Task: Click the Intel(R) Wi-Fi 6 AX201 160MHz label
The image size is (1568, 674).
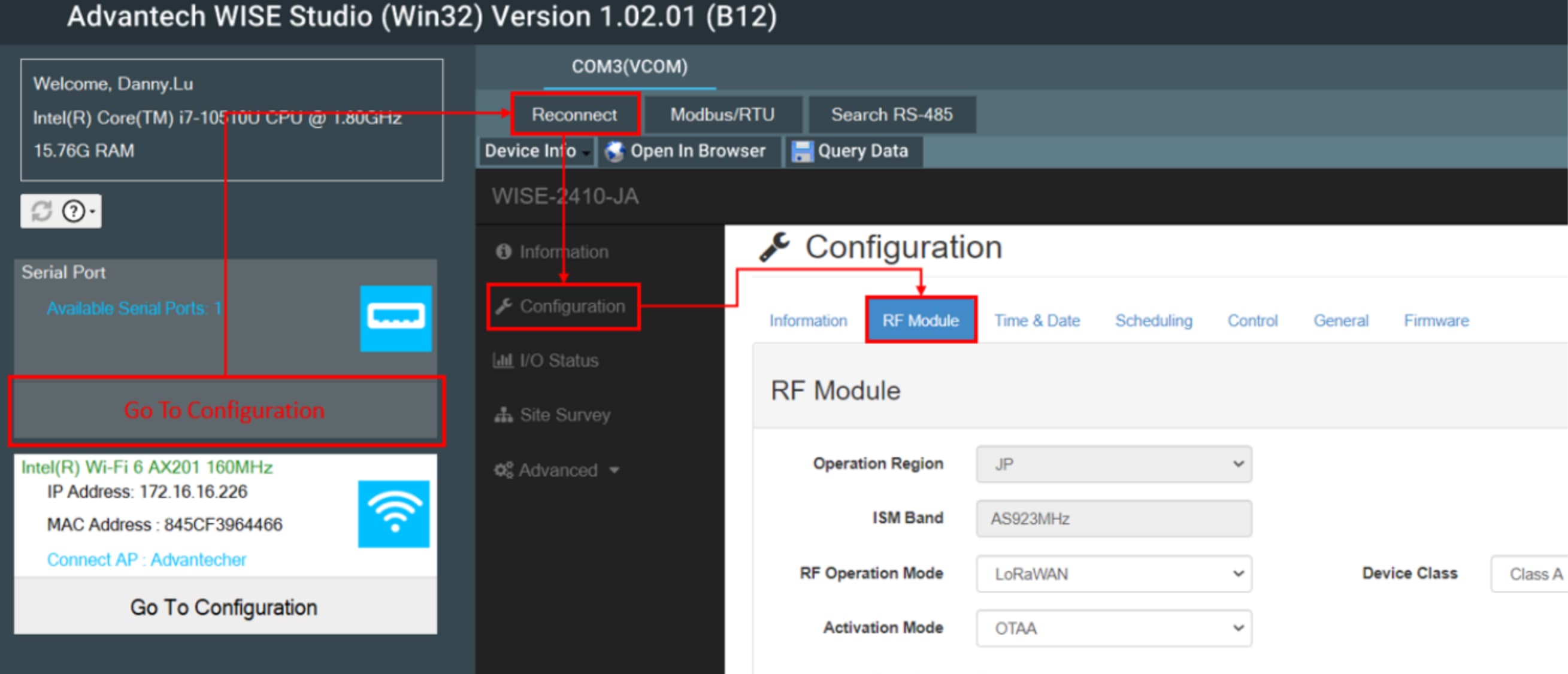Action: pos(147,467)
